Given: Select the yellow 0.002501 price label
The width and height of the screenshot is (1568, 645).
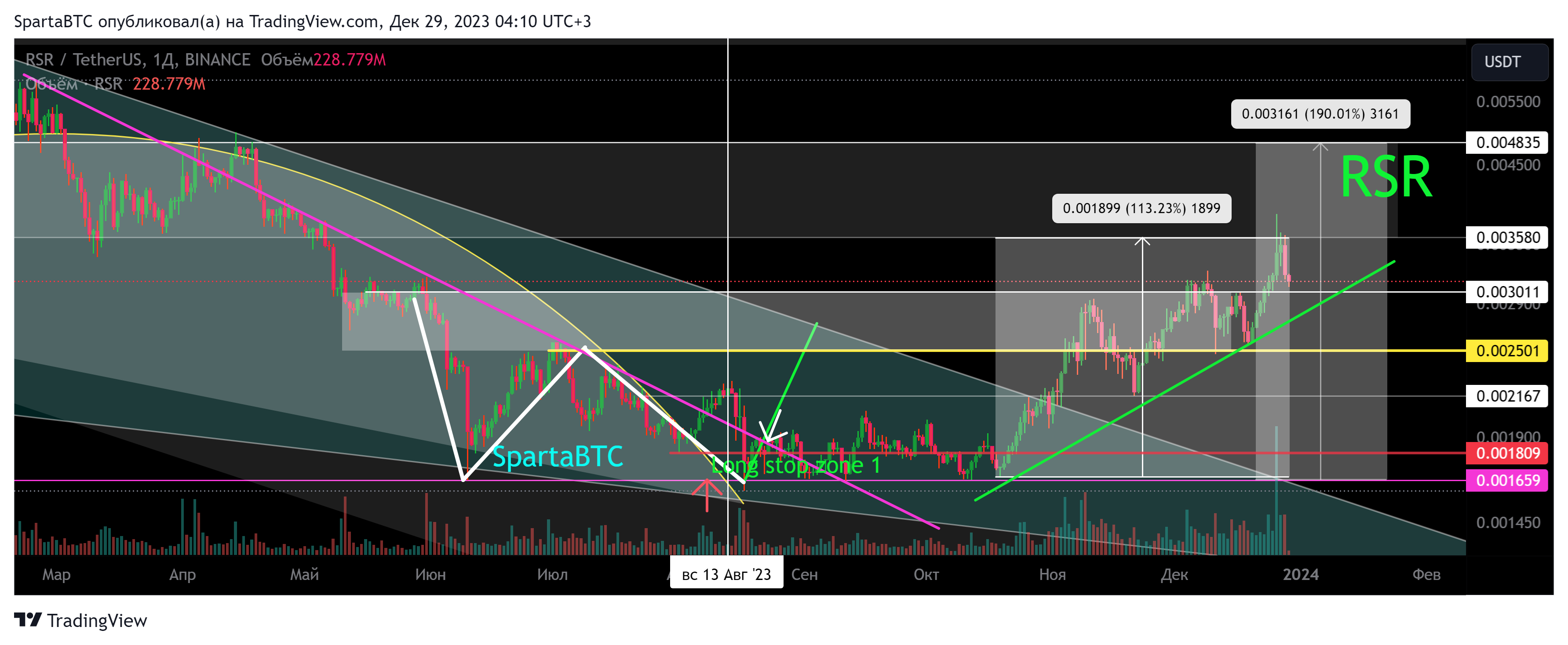Looking at the screenshot, I should point(1507,351).
